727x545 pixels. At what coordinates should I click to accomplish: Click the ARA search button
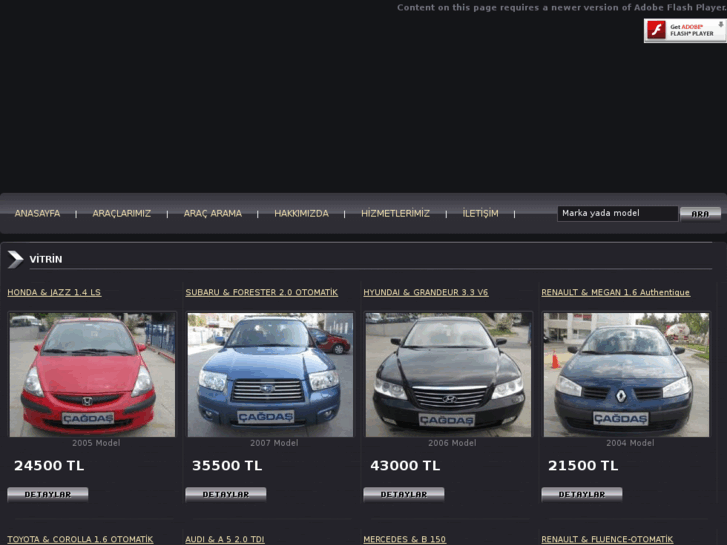700,214
